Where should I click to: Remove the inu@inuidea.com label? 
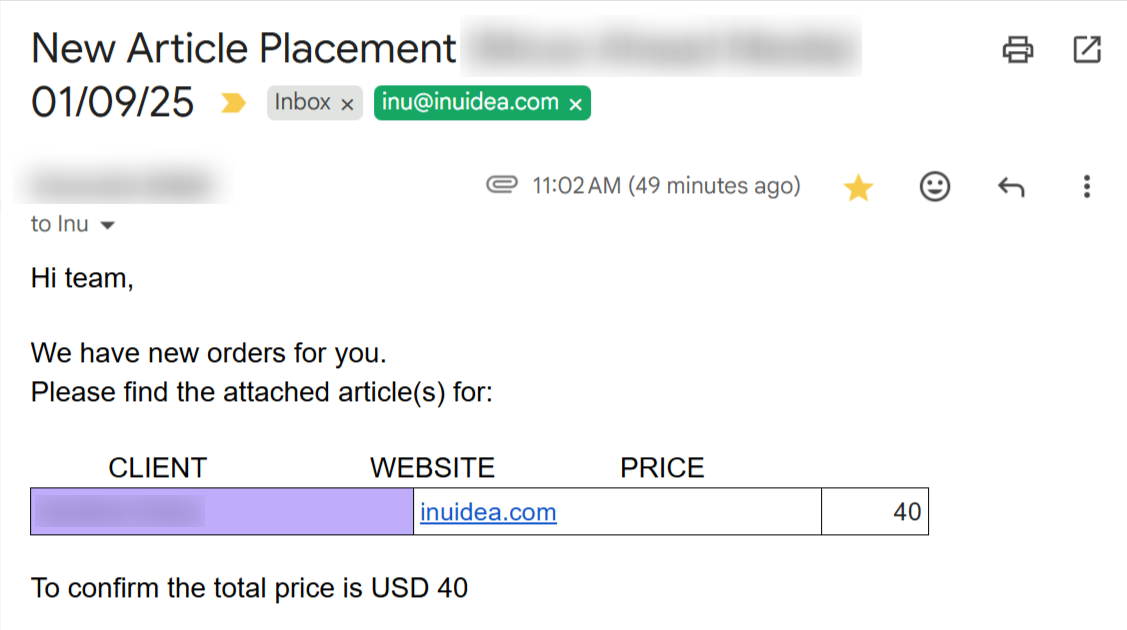pos(575,104)
